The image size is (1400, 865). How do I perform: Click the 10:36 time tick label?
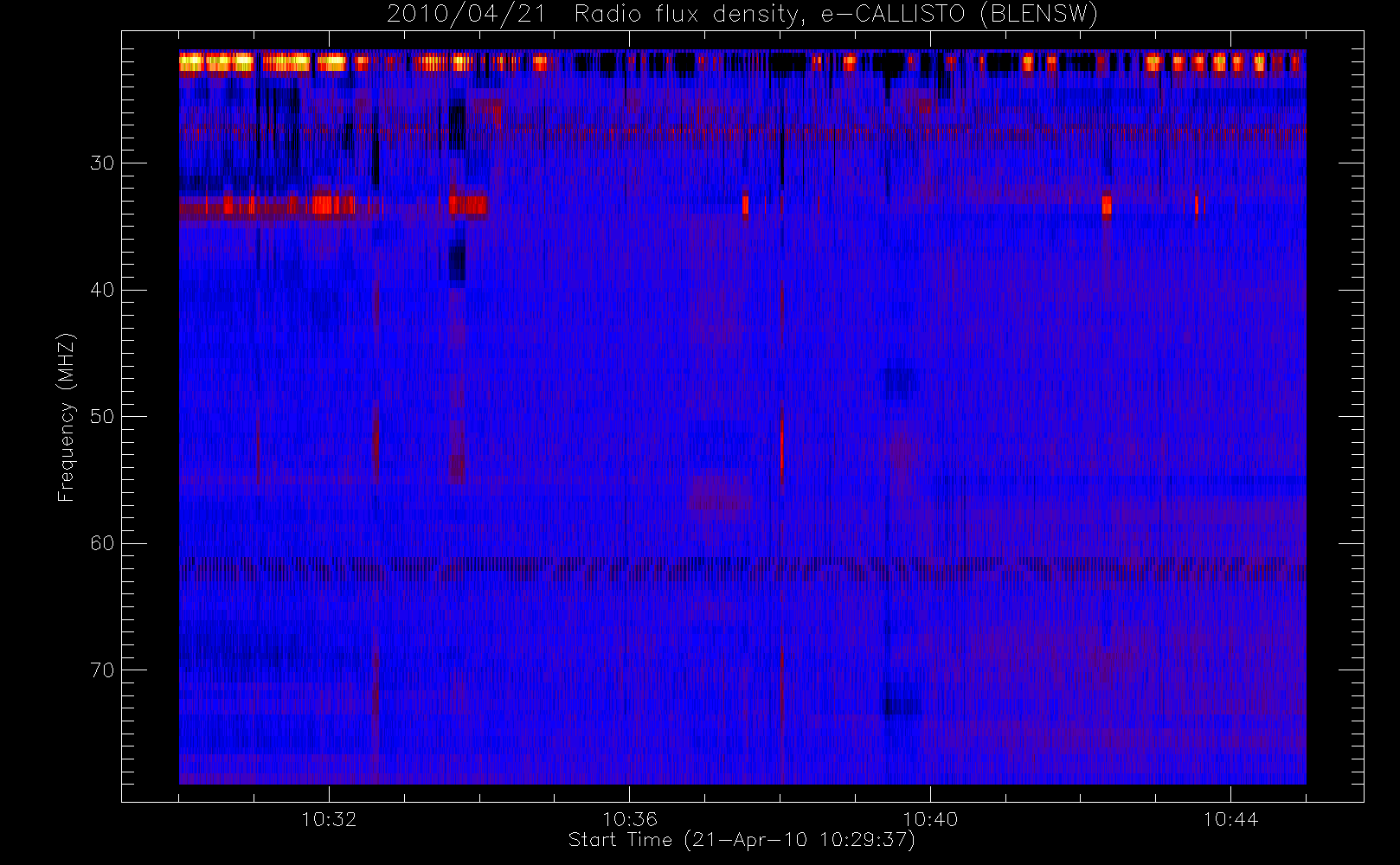[630, 819]
